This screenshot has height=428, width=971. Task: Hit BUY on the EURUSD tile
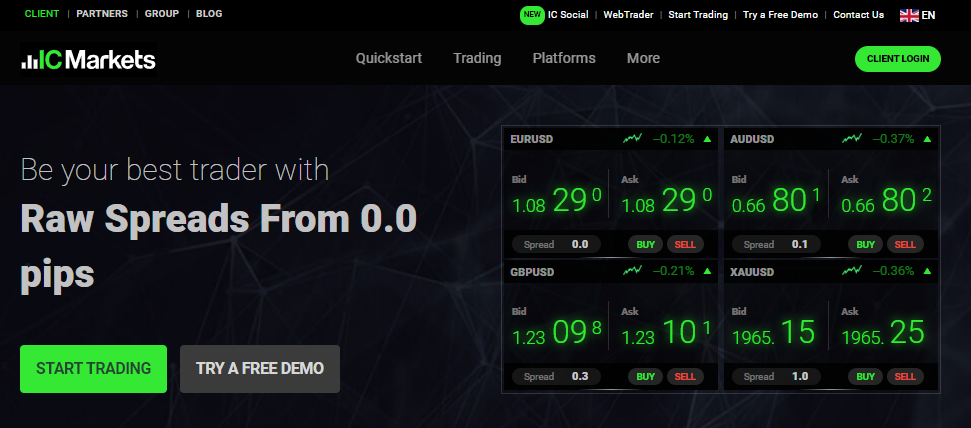coord(646,244)
